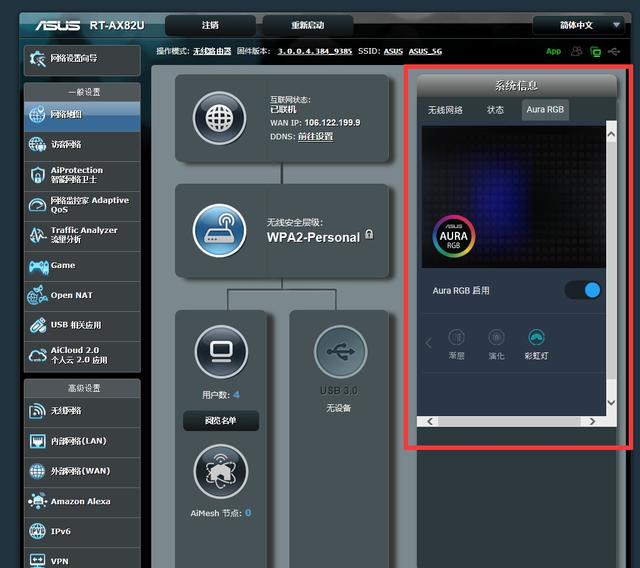Image resolution: width=640 pixels, height=568 pixels.
Task: Click the wireless router icon
Action: click(x=220, y=231)
